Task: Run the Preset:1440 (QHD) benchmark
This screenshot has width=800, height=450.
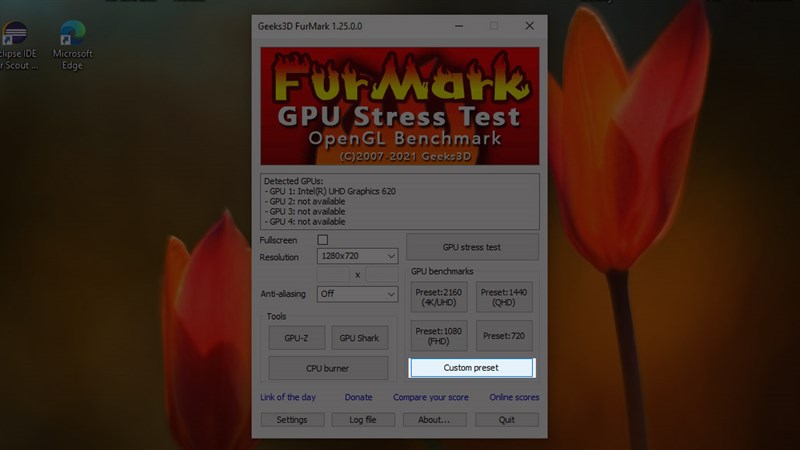Action: coord(504,297)
